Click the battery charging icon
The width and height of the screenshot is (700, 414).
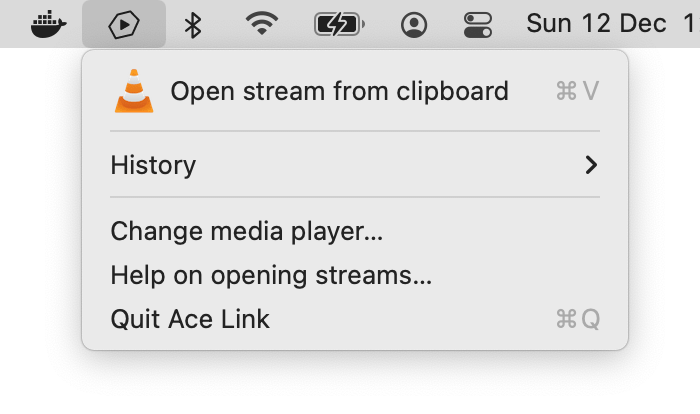(x=340, y=24)
